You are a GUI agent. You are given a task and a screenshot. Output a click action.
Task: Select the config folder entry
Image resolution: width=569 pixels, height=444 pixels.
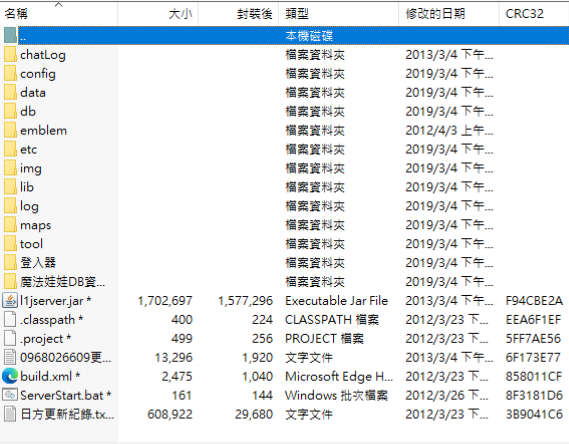(38, 74)
